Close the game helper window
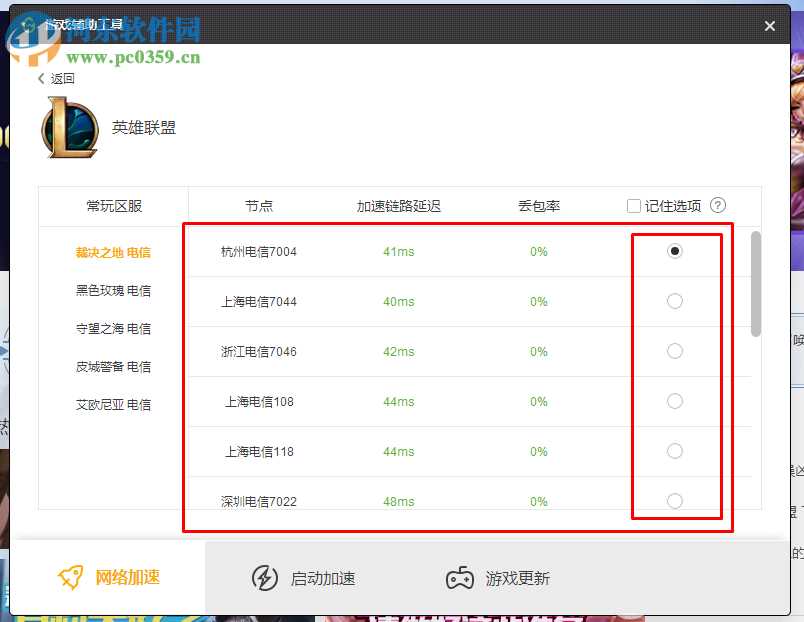Screen dimensions: 804x622 [769, 26]
